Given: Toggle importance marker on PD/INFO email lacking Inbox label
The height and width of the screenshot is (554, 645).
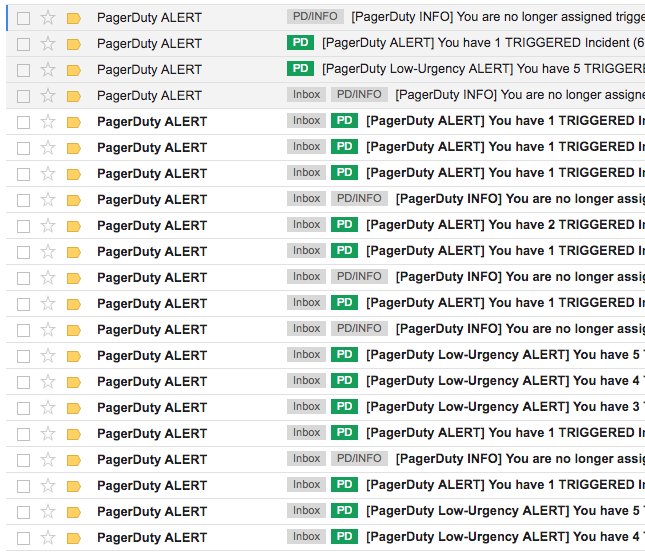Looking at the screenshot, I should pos(74,18).
